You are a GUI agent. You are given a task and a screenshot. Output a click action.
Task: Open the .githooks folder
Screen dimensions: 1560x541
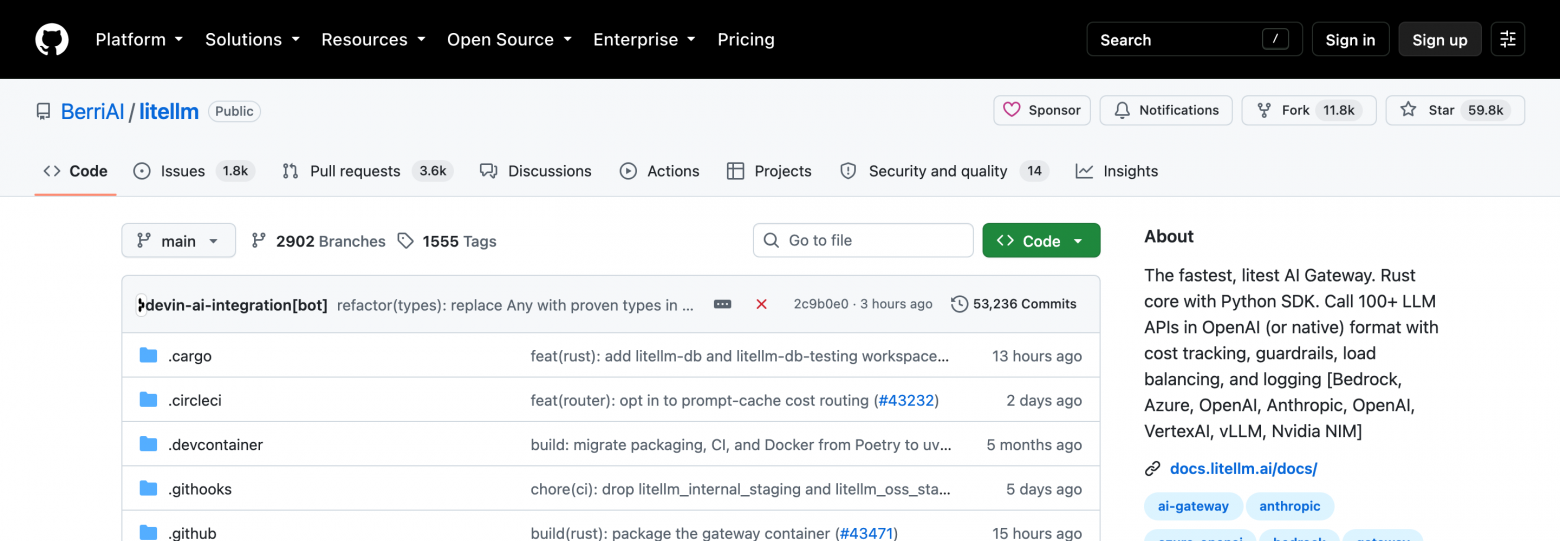pyautogui.click(x=200, y=489)
